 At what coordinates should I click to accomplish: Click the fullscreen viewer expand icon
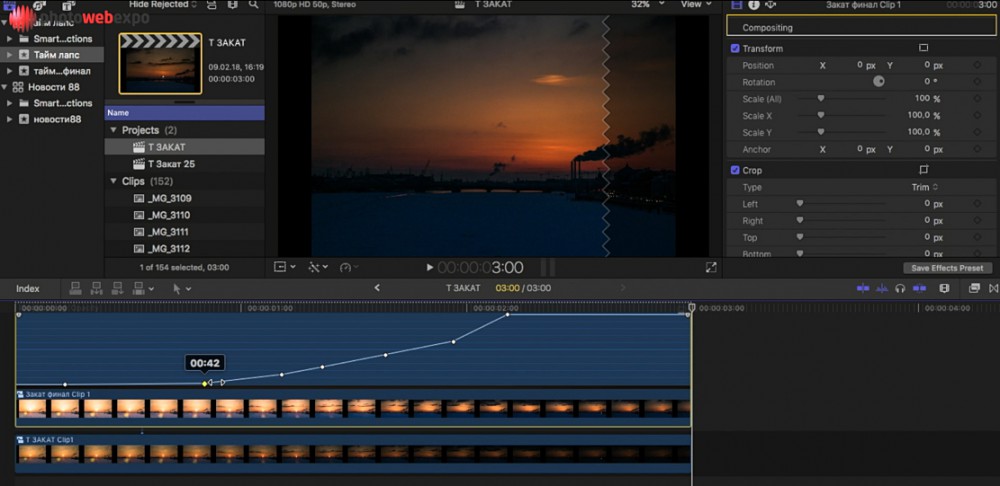[711, 267]
